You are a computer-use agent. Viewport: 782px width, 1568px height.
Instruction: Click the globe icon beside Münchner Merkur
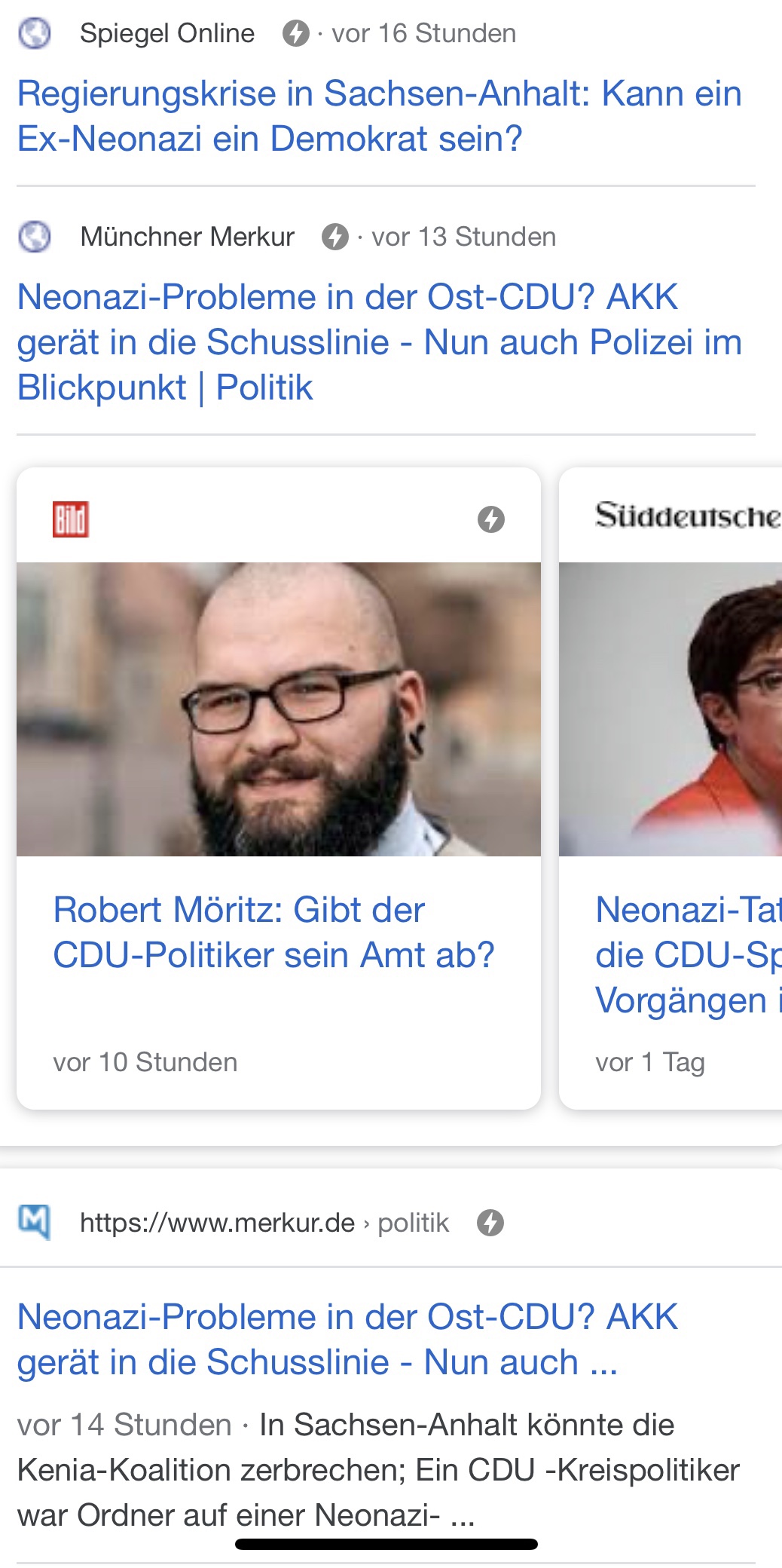coord(34,237)
